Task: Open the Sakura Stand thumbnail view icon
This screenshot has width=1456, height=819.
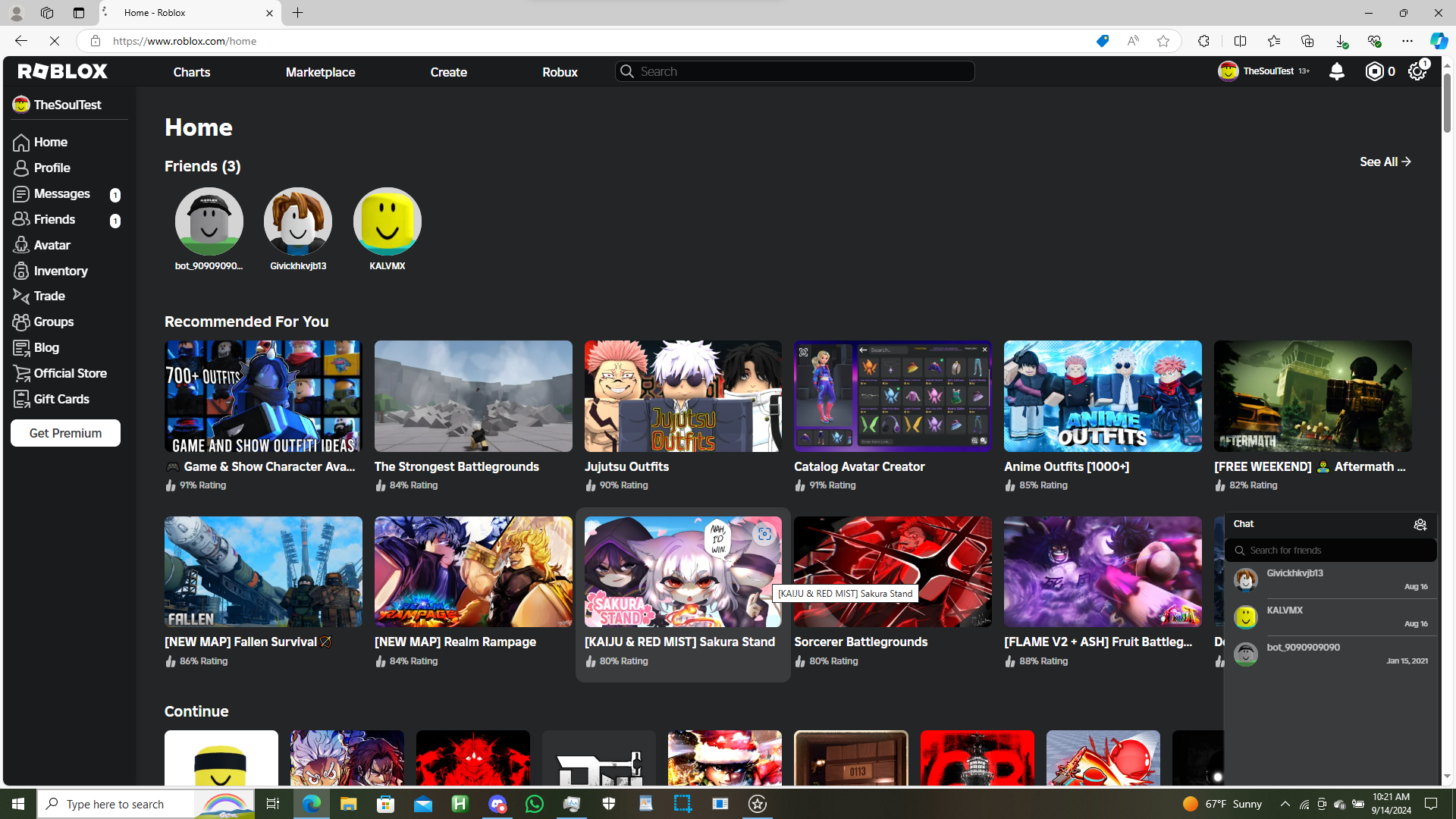Action: pos(764,535)
